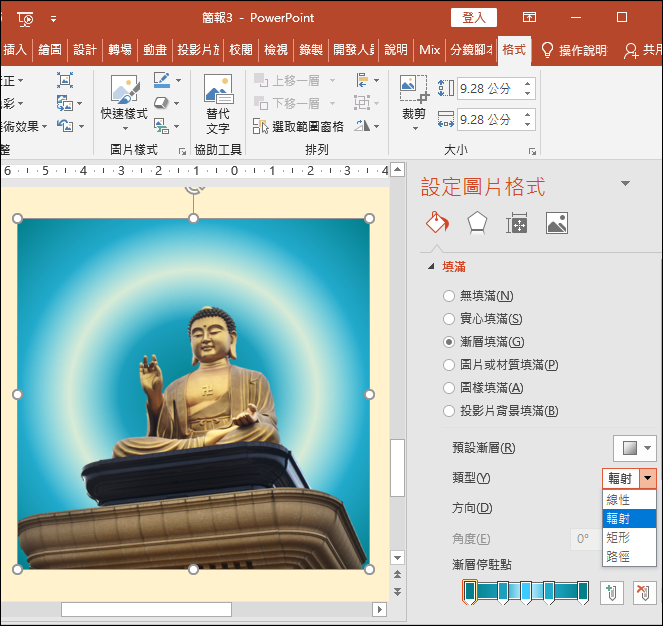Switch to the Transitions (轉場) tab

(120, 50)
